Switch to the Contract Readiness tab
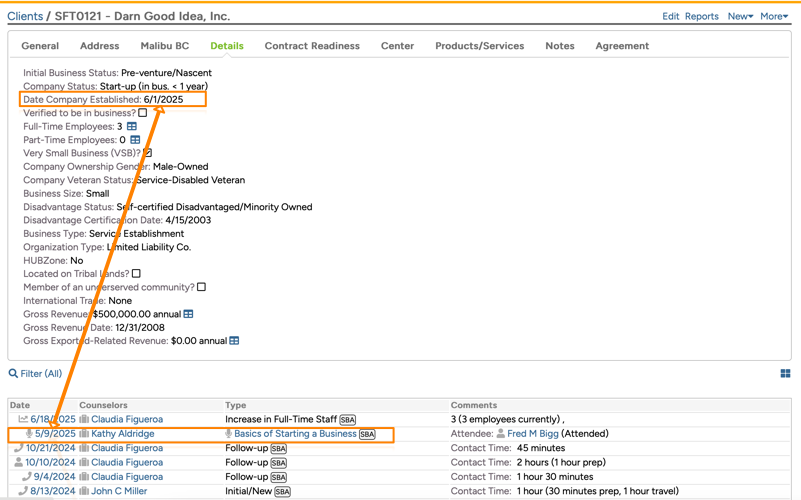Screen dimensions: 801x500 pyautogui.click(x=312, y=46)
